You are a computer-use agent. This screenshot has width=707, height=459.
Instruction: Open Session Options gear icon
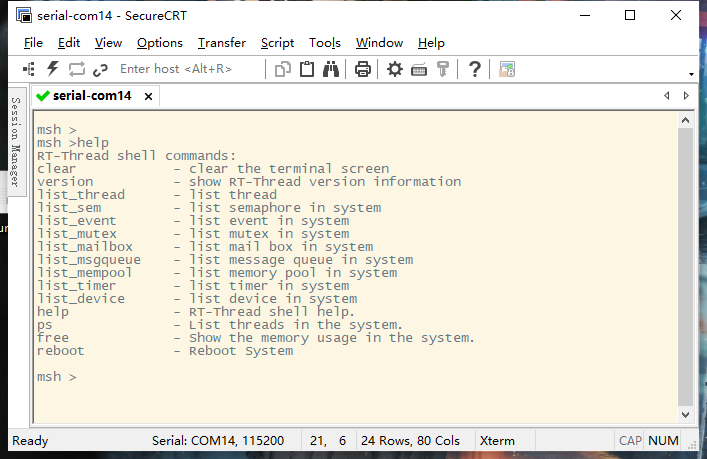point(395,69)
